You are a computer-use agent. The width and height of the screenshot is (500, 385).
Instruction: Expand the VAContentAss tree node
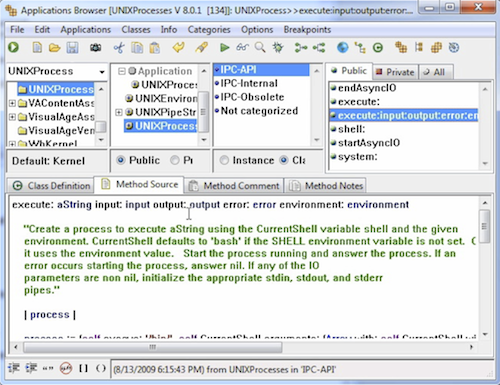pyautogui.click(x=12, y=103)
